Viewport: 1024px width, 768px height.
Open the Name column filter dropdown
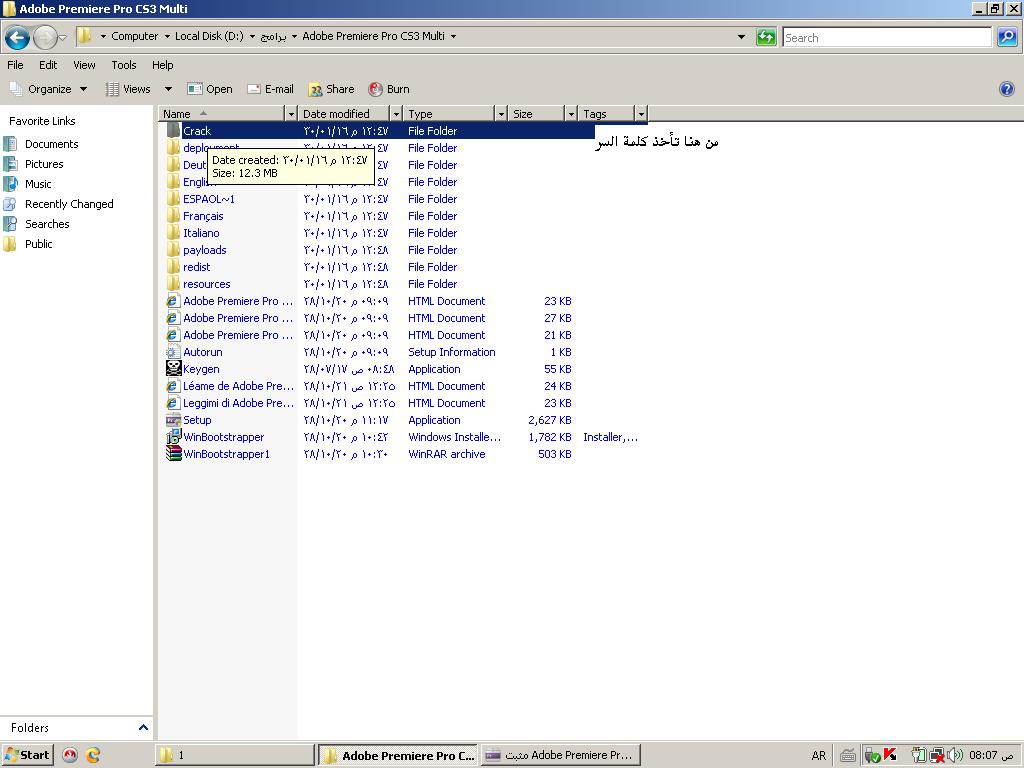291,114
